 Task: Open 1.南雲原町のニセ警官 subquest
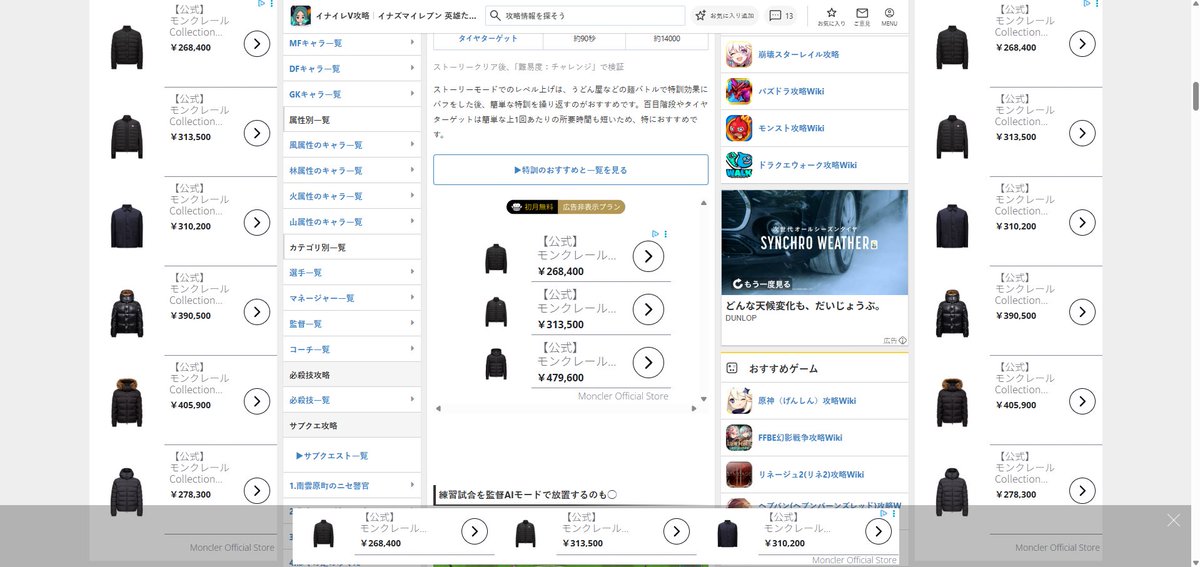[x=350, y=485]
